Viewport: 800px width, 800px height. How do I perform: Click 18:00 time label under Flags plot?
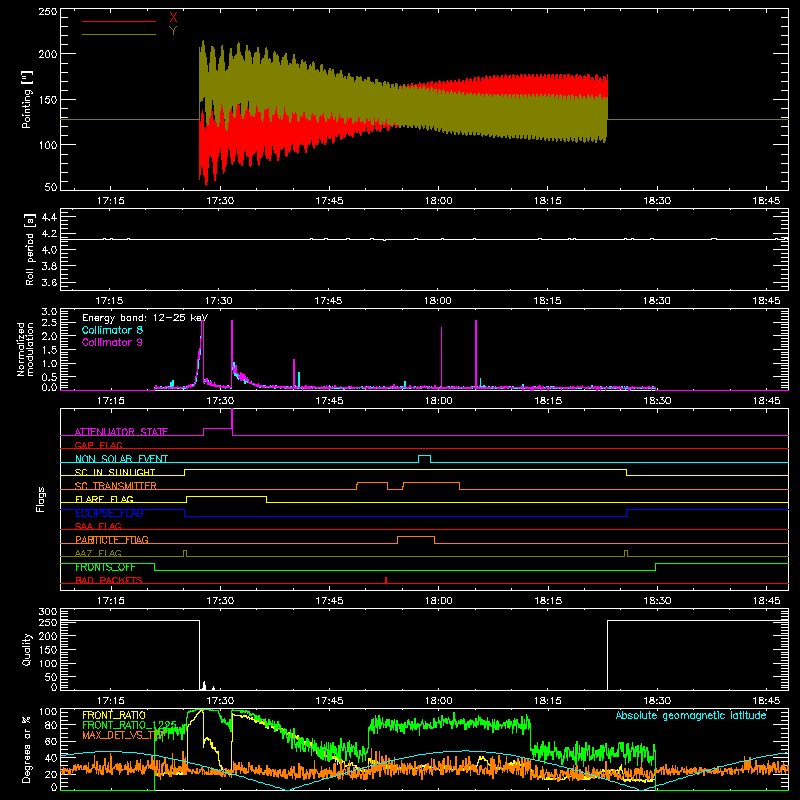tap(438, 601)
